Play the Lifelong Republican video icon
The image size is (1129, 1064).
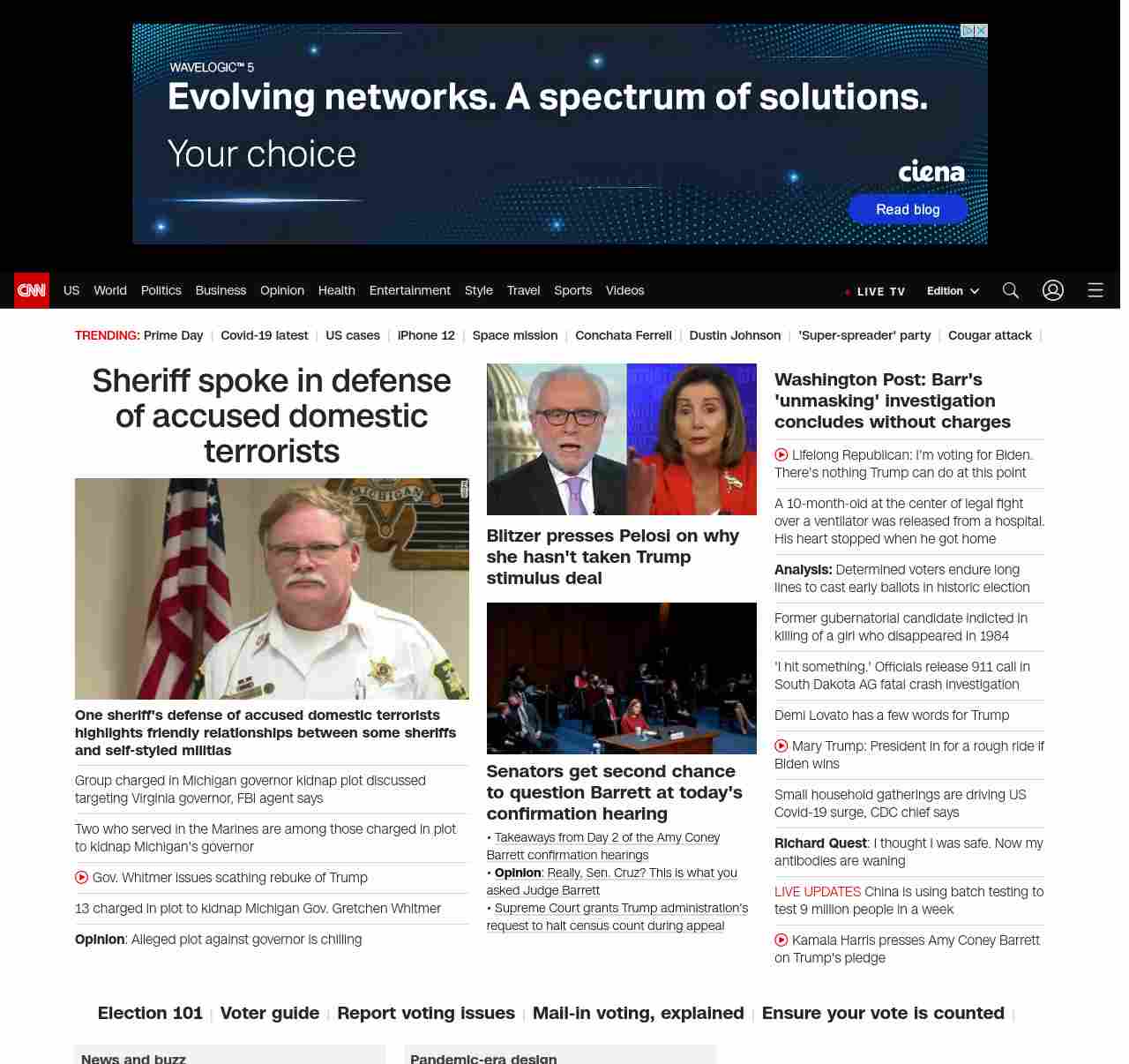[x=781, y=455]
